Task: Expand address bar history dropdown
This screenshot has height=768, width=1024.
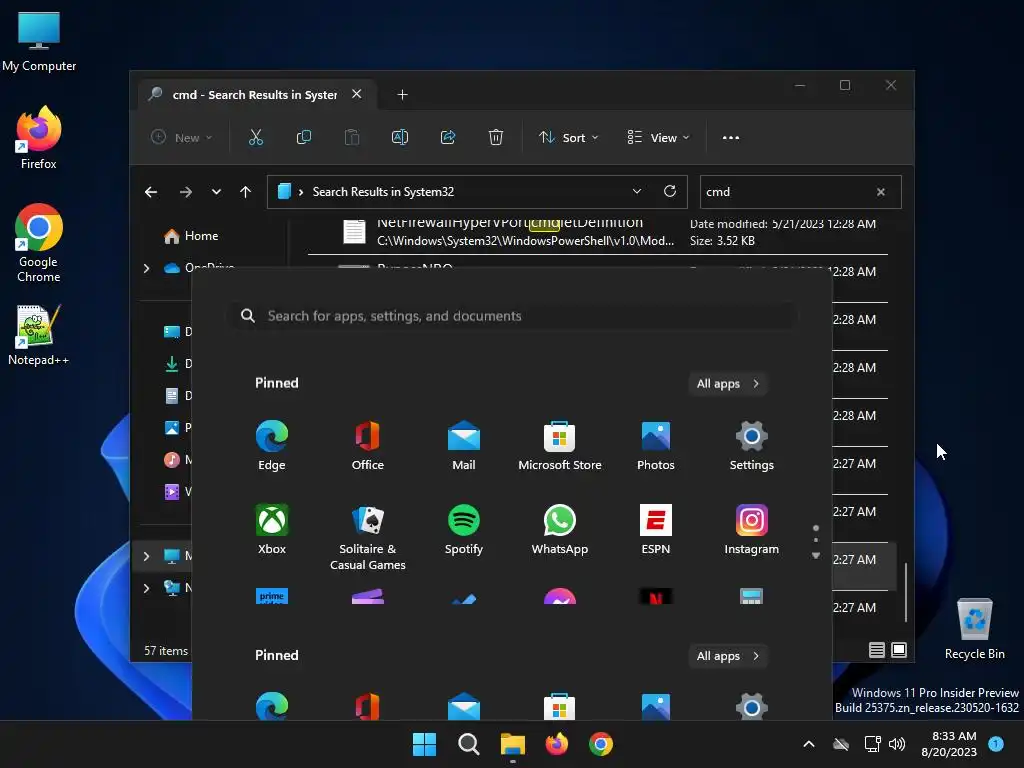Action: tap(637, 191)
